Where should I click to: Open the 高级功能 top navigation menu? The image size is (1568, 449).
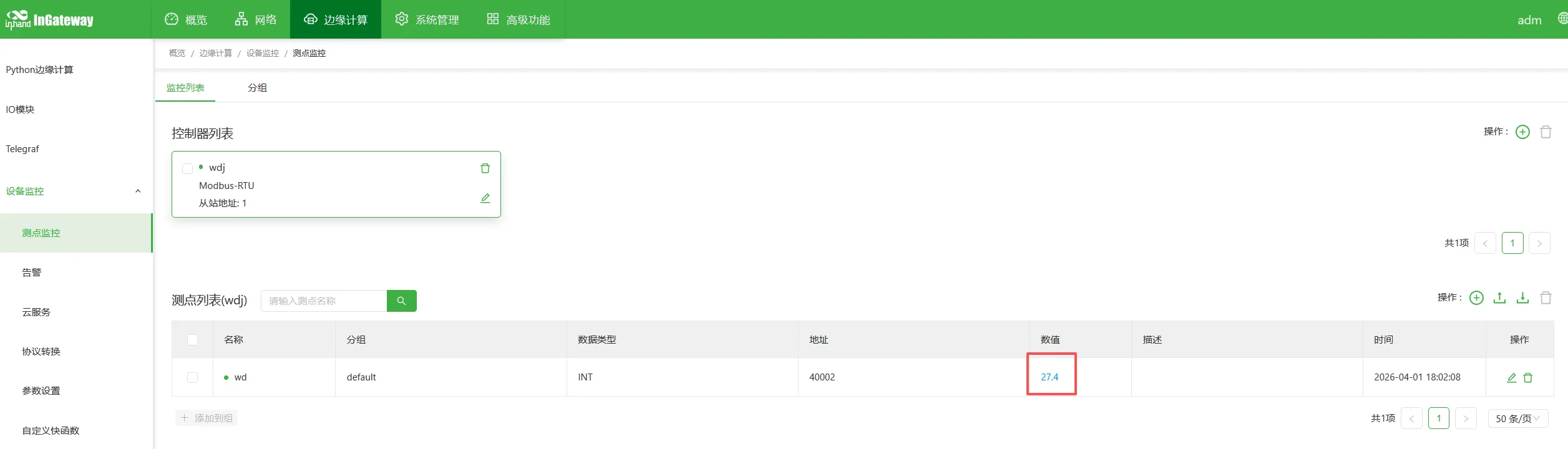tap(518, 19)
